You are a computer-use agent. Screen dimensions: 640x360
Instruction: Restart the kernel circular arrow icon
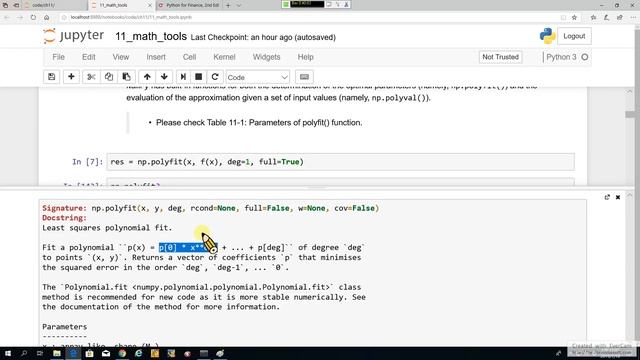pyautogui.click(x=215, y=77)
